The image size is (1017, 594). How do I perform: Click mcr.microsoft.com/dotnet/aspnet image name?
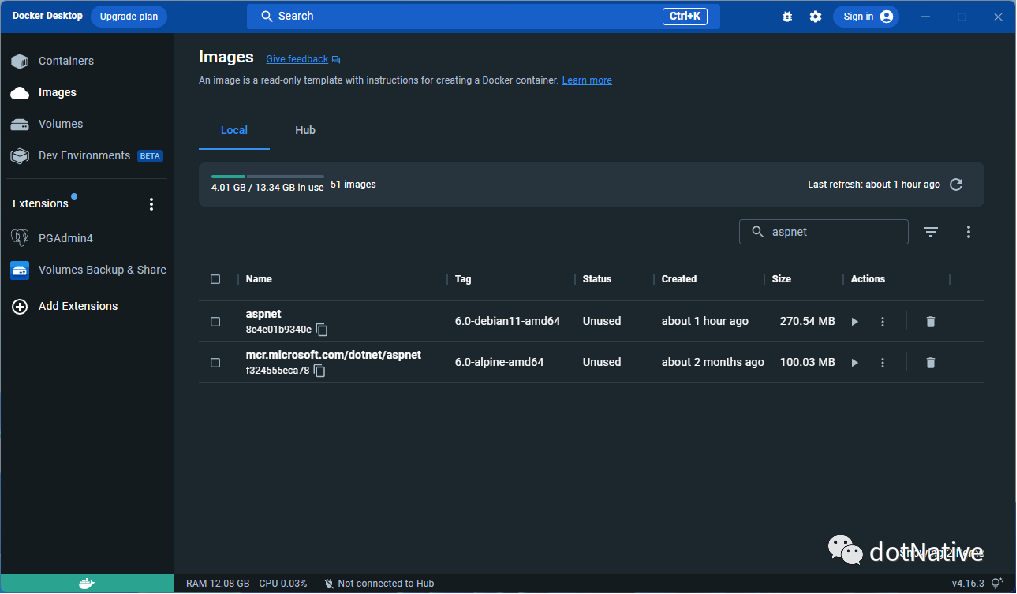click(333, 355)
